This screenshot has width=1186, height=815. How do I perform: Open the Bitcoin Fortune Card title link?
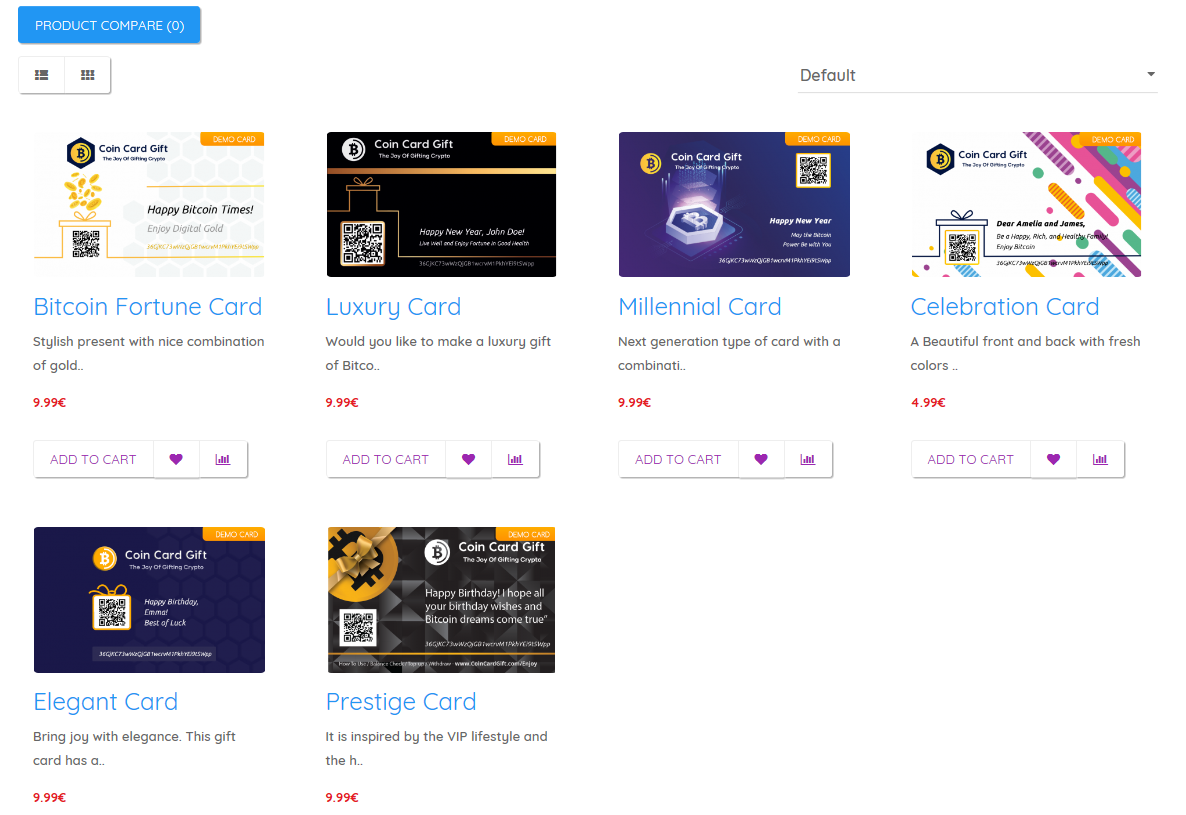pyautogui.click(x=147, y=307)
